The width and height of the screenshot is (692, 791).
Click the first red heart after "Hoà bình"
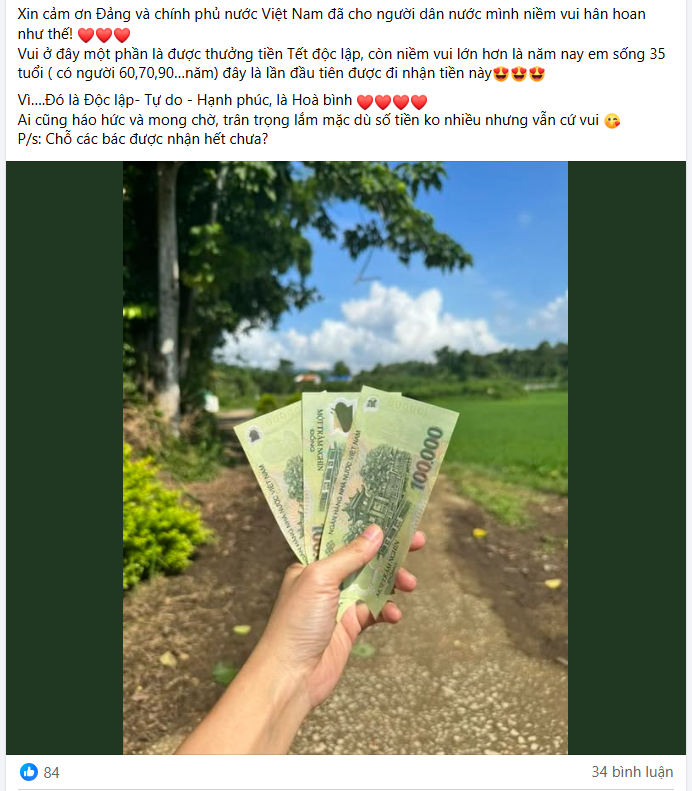click(365, 102)
